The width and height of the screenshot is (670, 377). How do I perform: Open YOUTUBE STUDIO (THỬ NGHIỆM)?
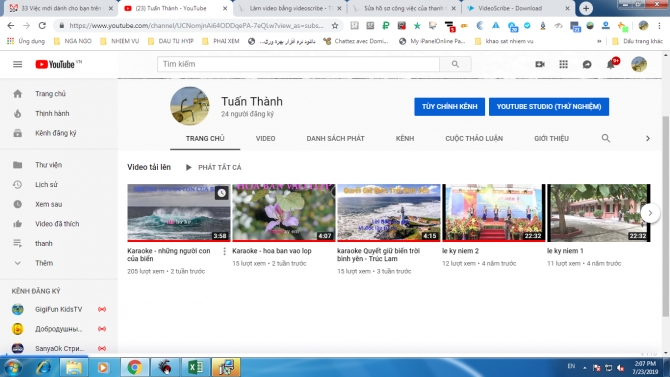click(549, 106)
